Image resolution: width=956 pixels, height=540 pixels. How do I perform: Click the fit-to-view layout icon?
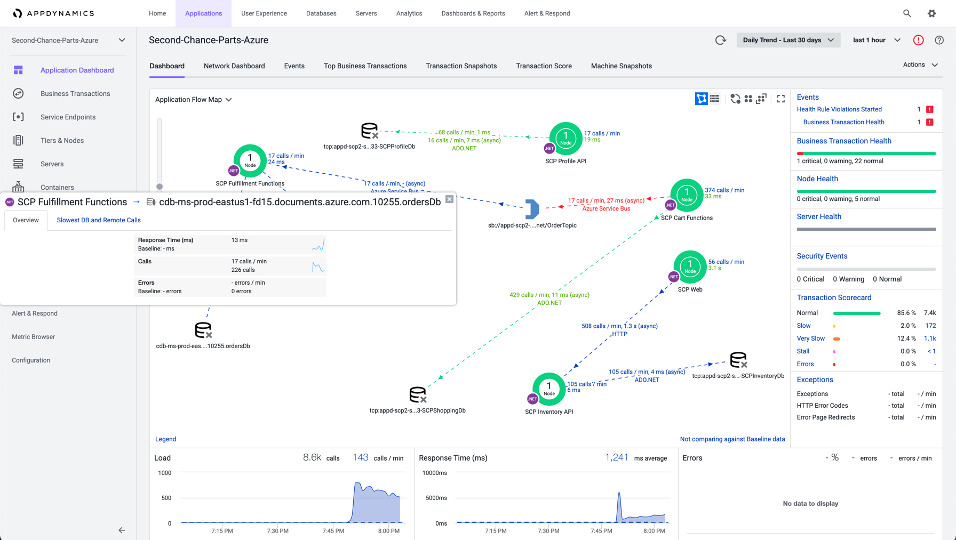pyautogui.click(x=761, y=99)
